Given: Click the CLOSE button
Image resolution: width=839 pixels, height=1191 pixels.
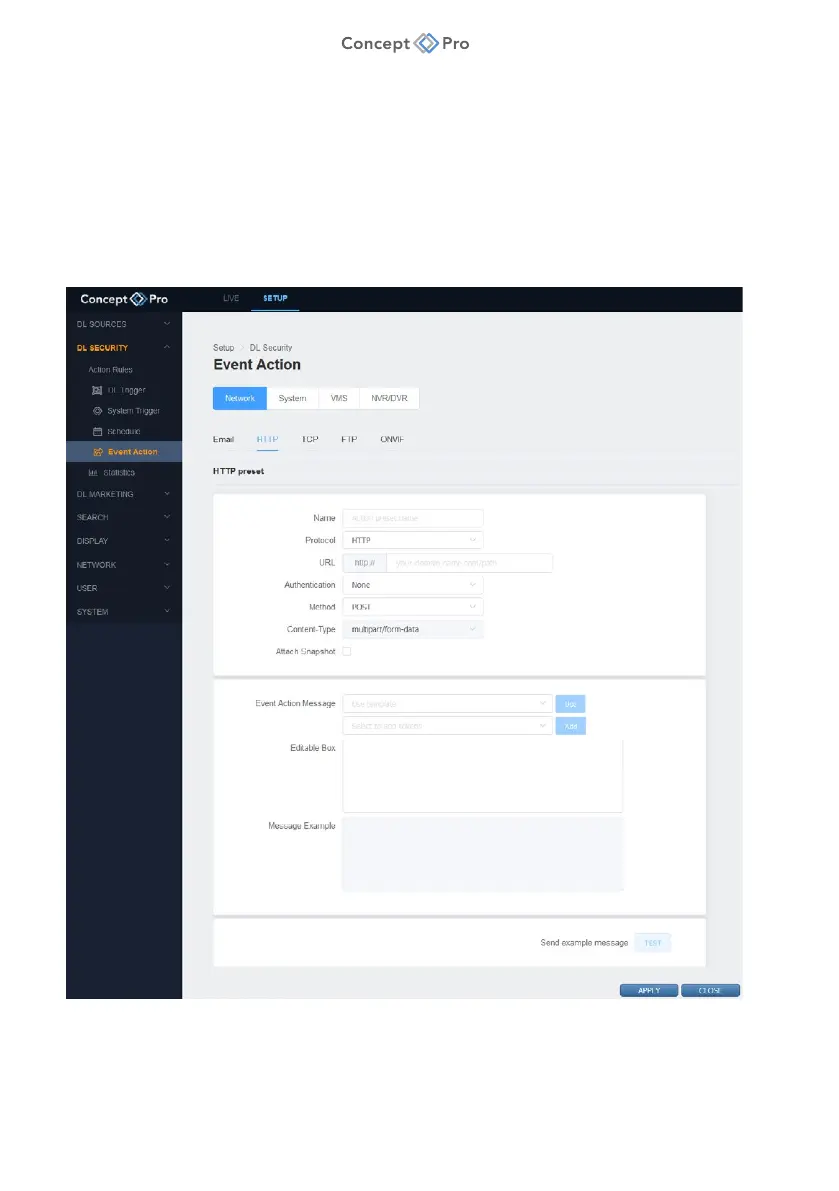Looking at the screenshot, I should click(x=710, y=990).
